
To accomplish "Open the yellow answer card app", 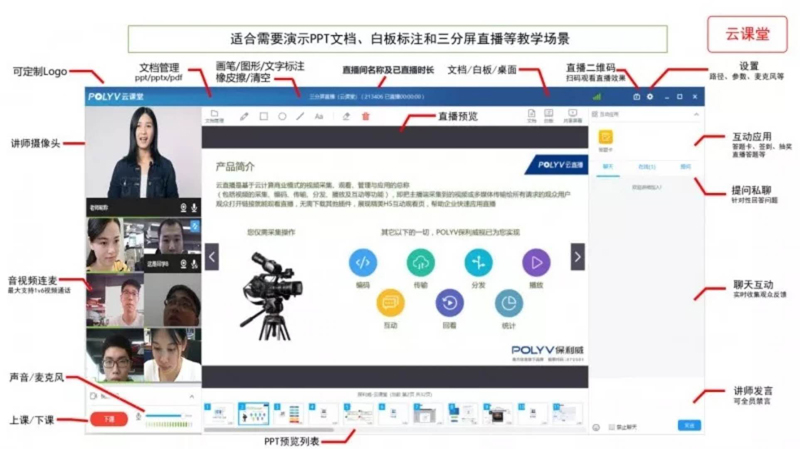I will pyautogui.click(x=605, y=137).
